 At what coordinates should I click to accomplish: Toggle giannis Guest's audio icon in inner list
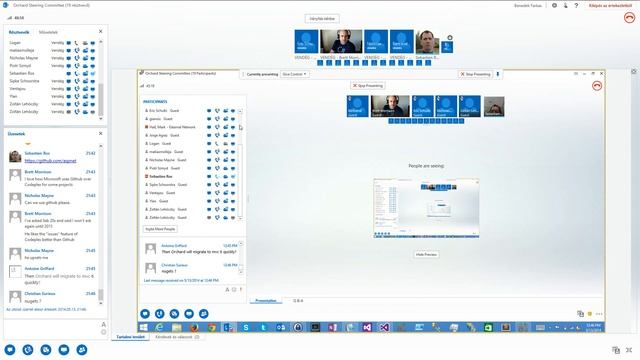(217, 119)
